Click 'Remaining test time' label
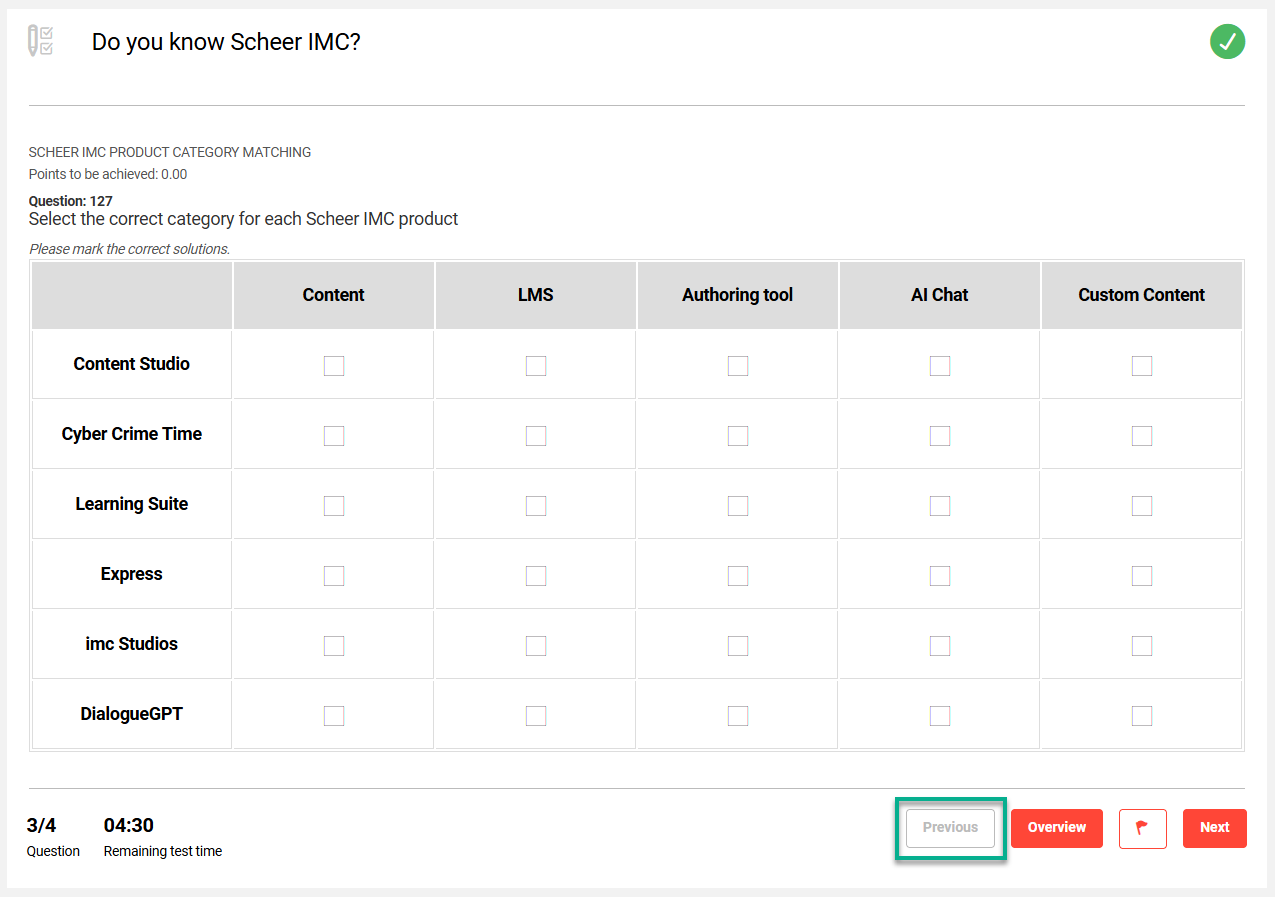 coord(163,851)
